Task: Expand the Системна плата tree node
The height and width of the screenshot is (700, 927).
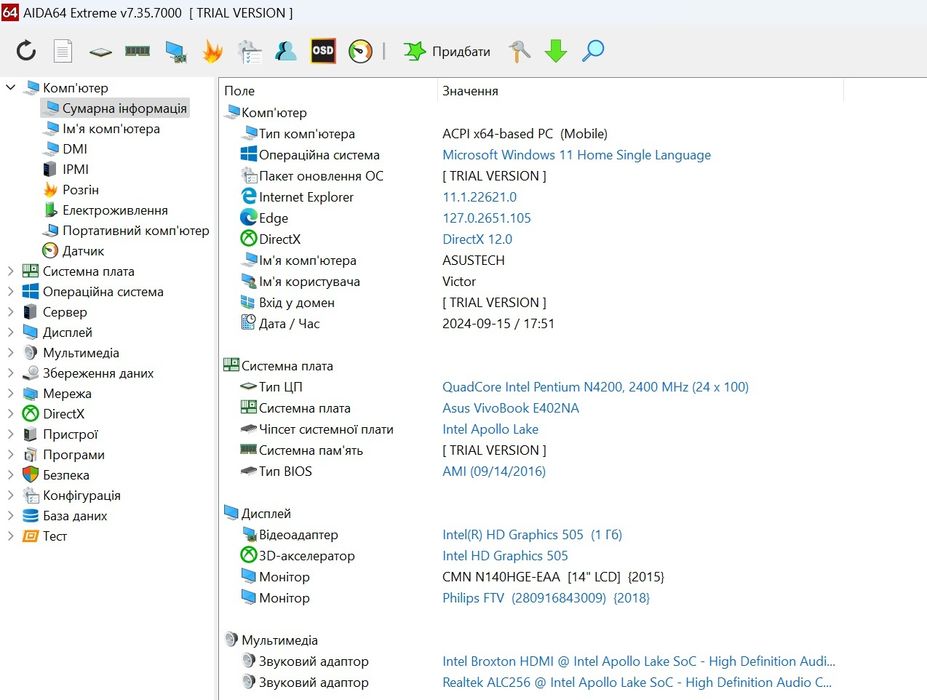Action: tap(11, 271)
